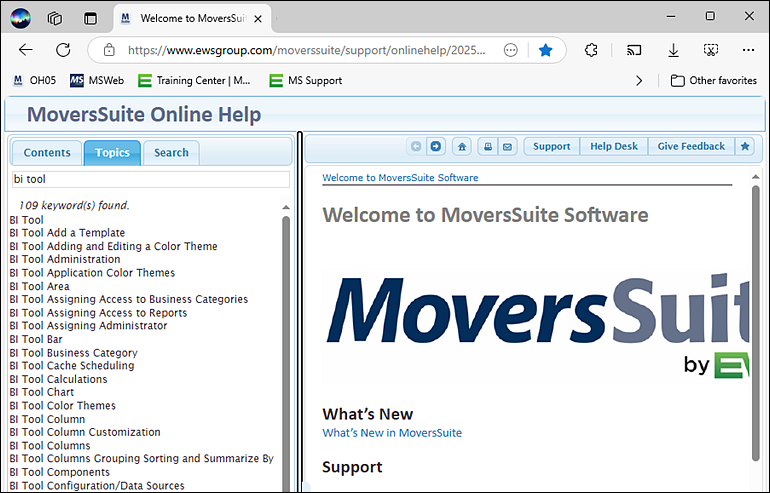Click the Help Desk button
The height and width of the screenshot is (493, 770).
point(613,146)
